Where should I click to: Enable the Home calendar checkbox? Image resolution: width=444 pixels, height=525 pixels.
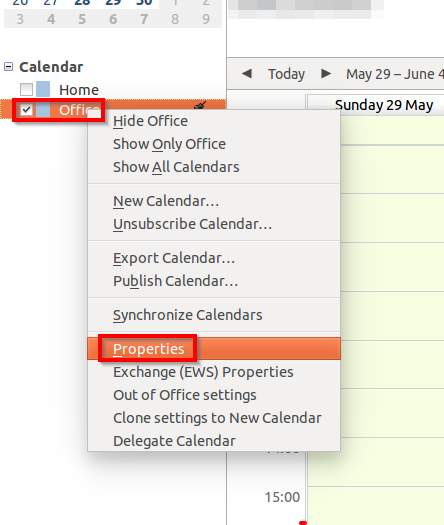coord(26,89)
